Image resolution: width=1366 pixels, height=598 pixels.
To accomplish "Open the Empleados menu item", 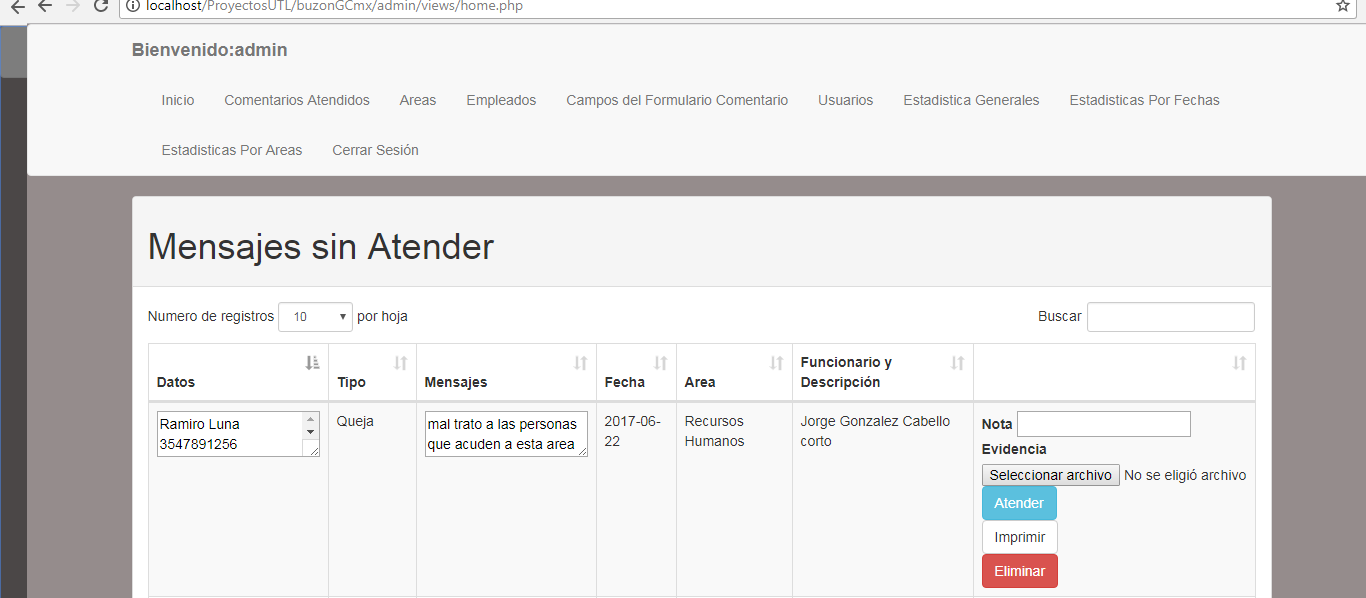I will pyautogui.click(x=501, y=100).
